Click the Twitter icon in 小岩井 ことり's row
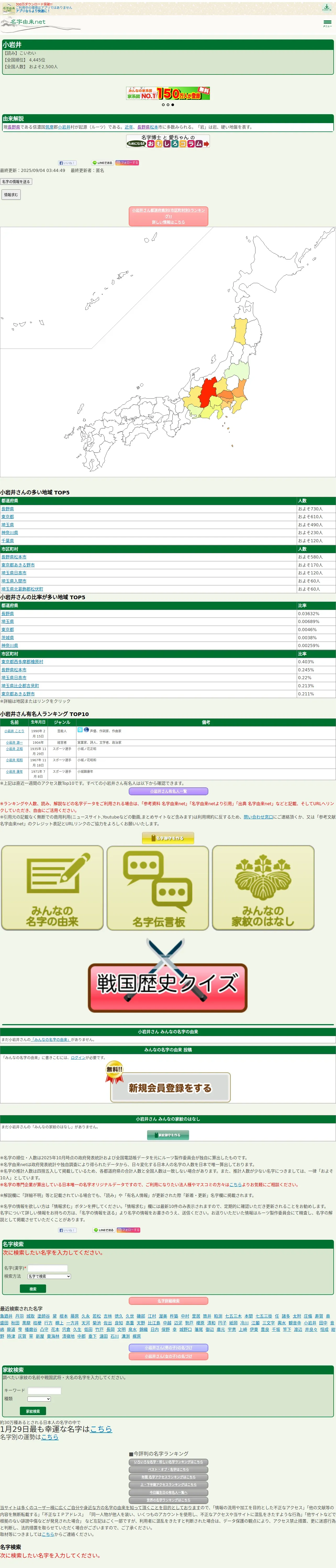This screenshot has height=1568, width=336. click(x=80, y=730)
